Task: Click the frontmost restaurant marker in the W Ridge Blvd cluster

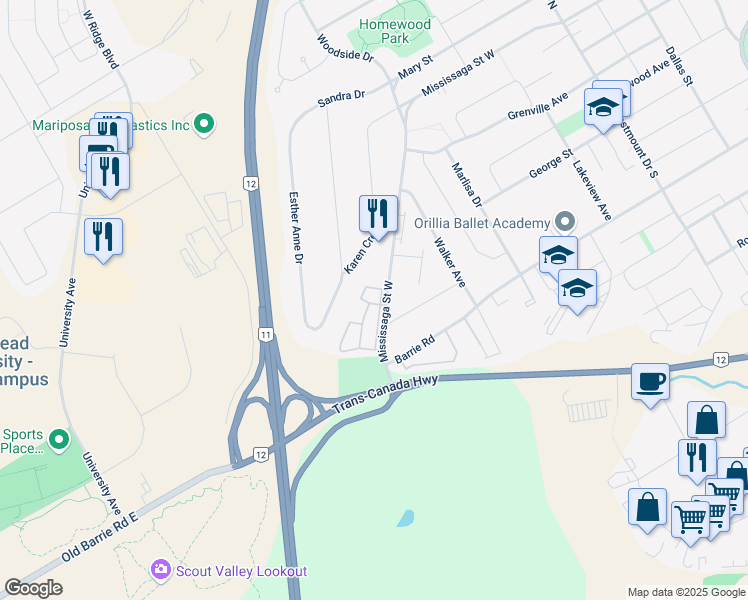Action: click(110, 172)
